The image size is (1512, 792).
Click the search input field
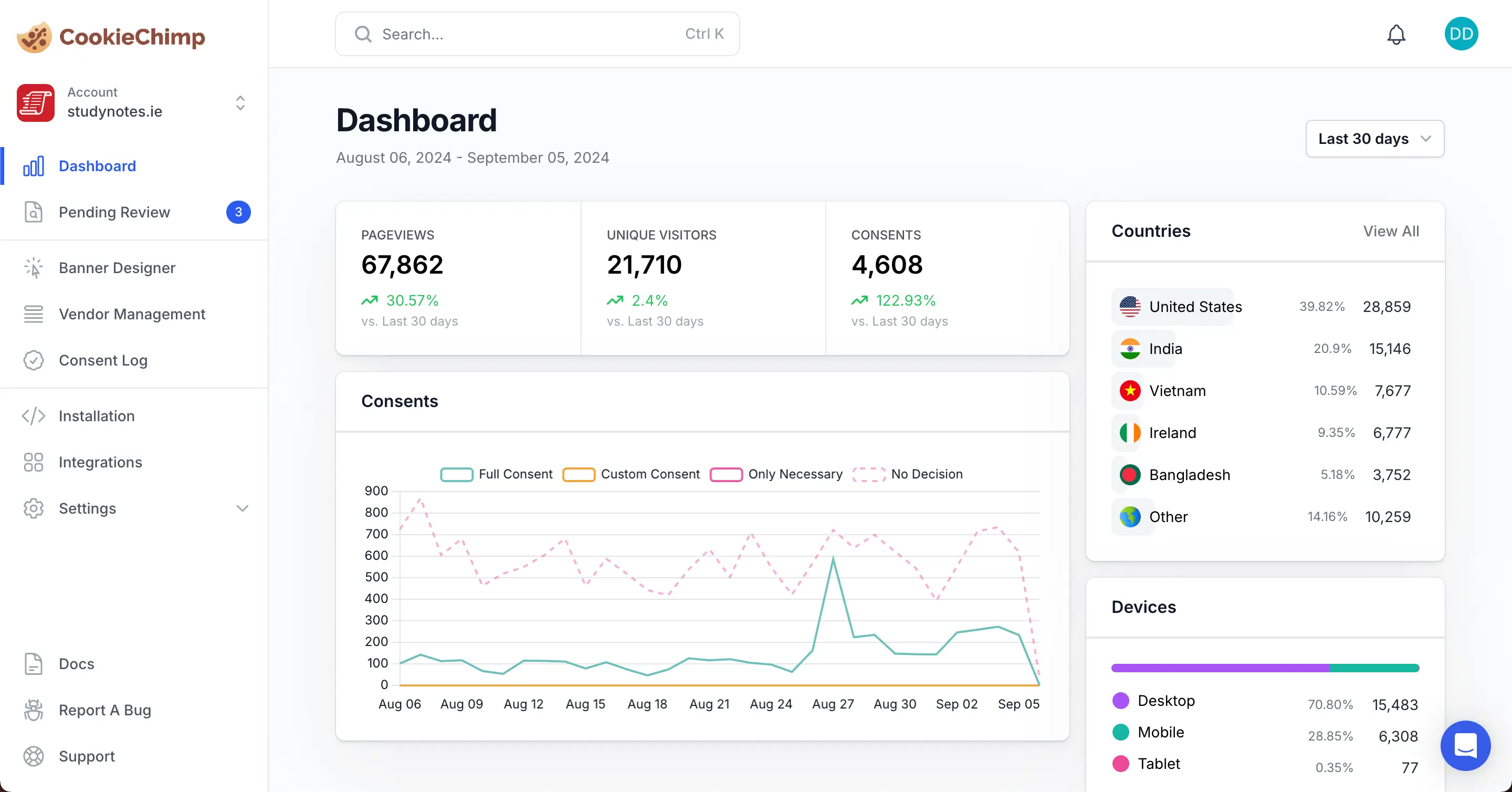(x=537, y=34)
